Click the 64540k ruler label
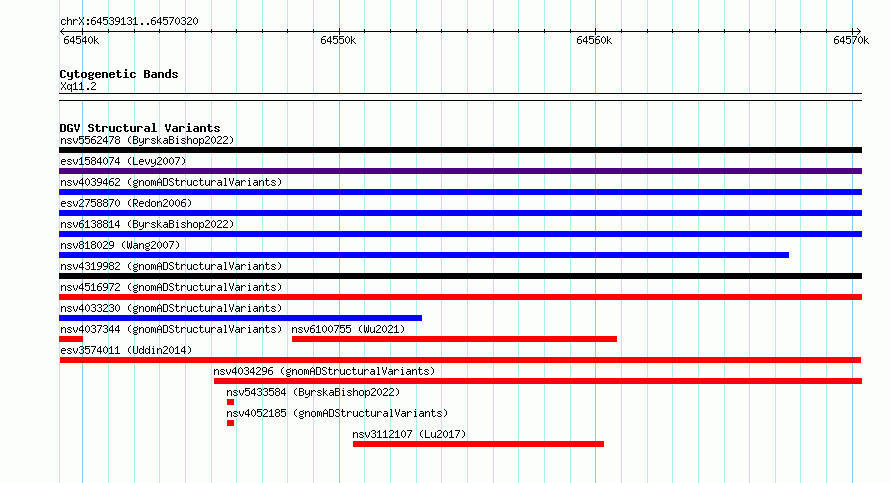Image resolution: width=890 pixels, height=483 pixels. 81,40
